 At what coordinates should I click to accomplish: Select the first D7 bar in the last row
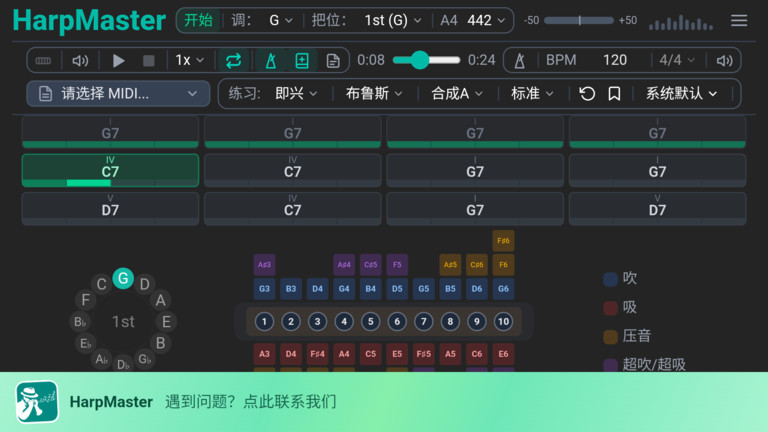pos(110,209)
